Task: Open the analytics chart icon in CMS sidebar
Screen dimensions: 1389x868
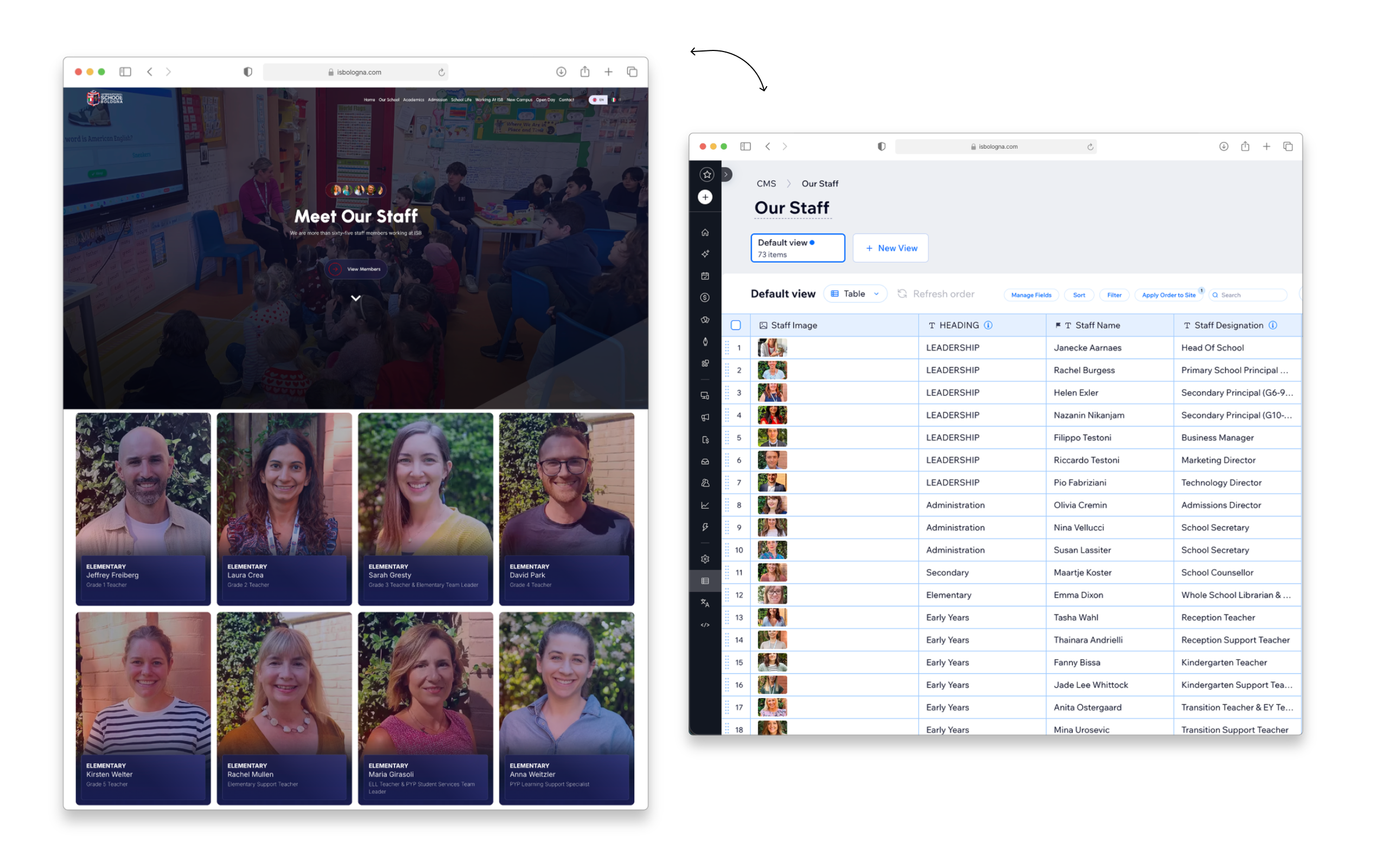Action: (x=705, y=505)
